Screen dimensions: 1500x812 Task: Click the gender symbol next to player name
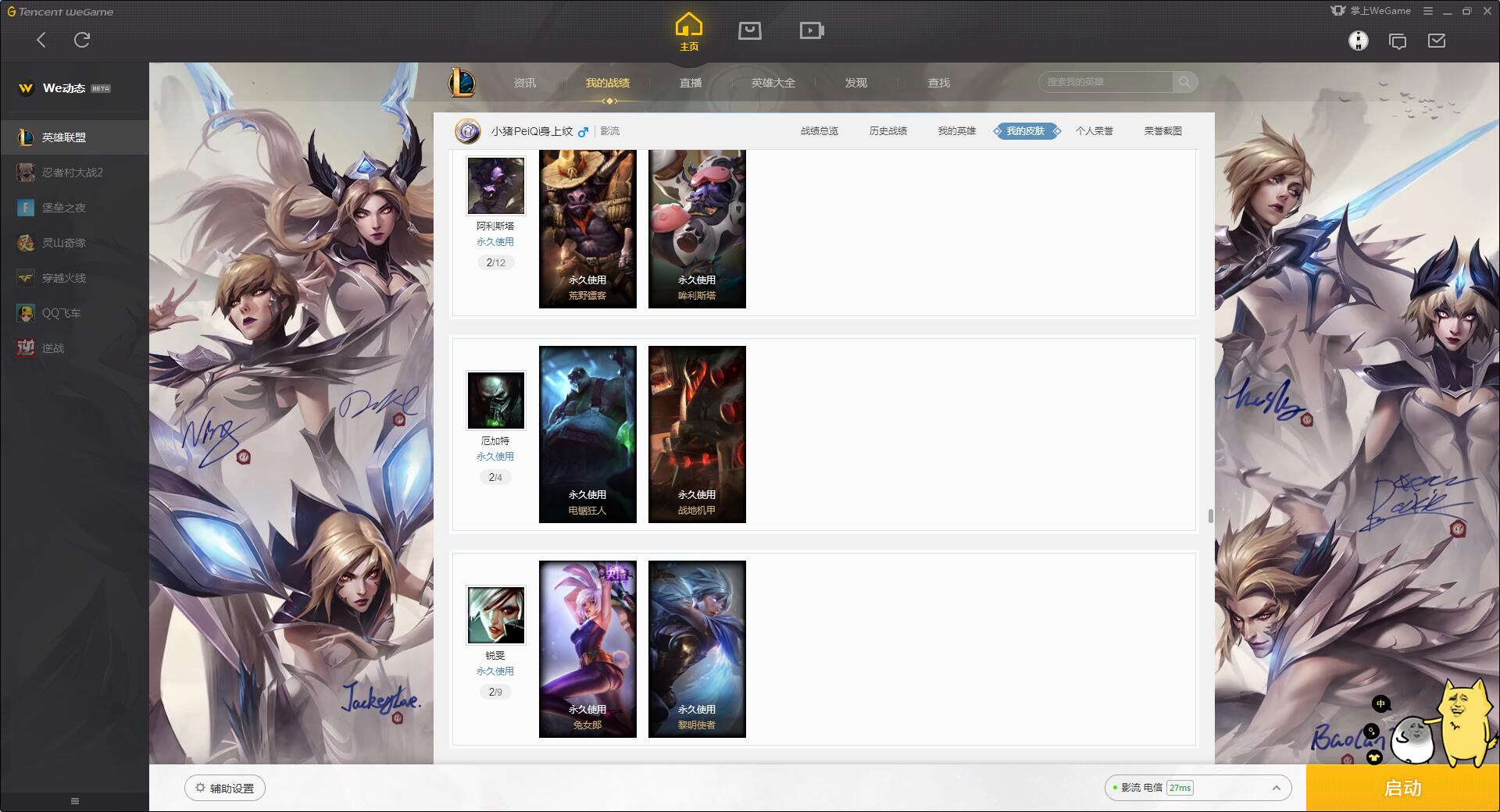[583, 132]
